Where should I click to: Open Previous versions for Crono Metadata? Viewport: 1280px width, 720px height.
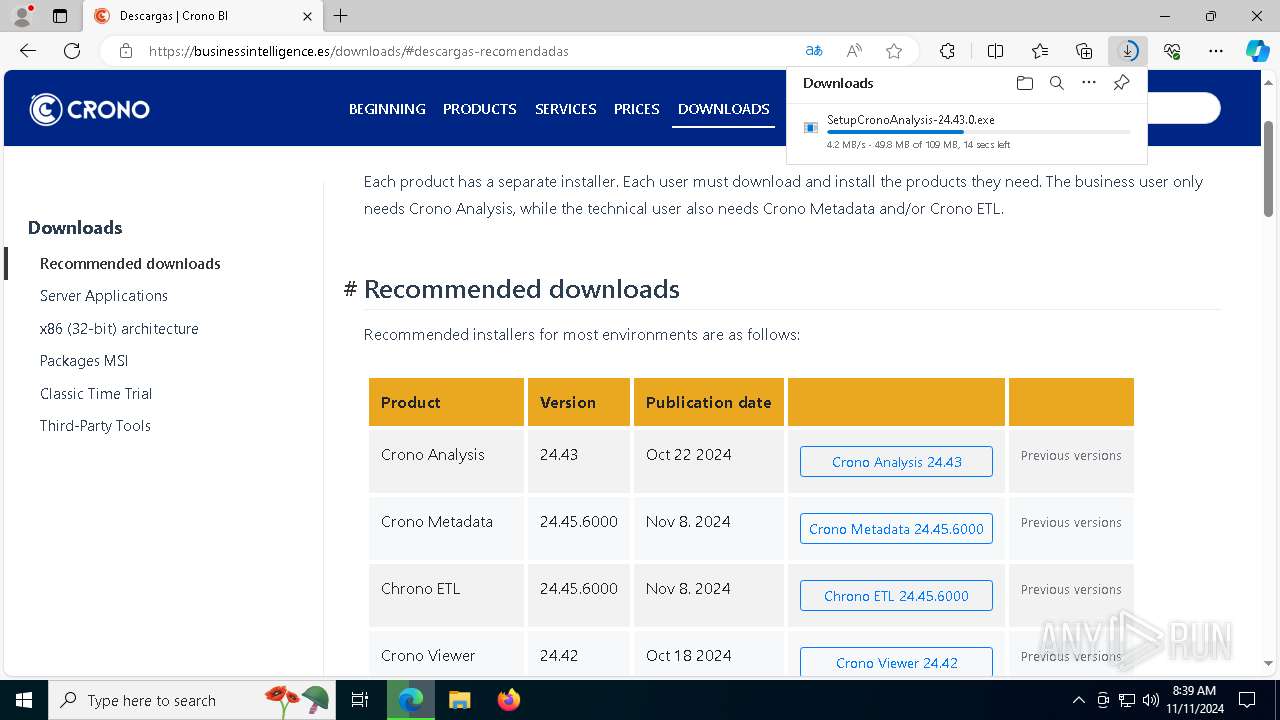pos(1071,523)
